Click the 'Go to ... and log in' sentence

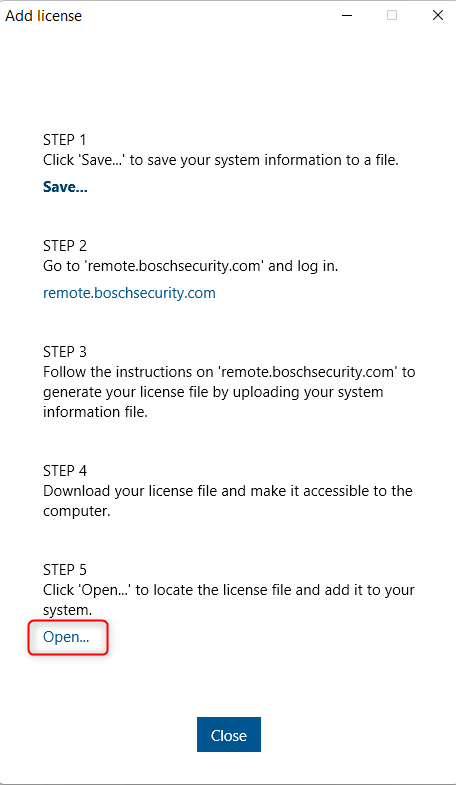point(191,266)
